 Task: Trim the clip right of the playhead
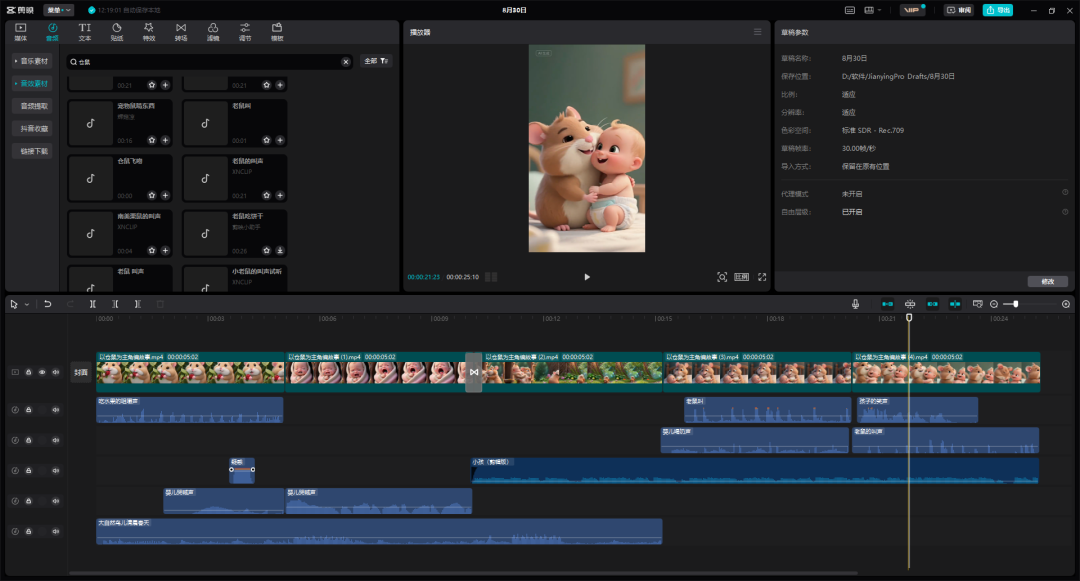(x=138, y=304)
